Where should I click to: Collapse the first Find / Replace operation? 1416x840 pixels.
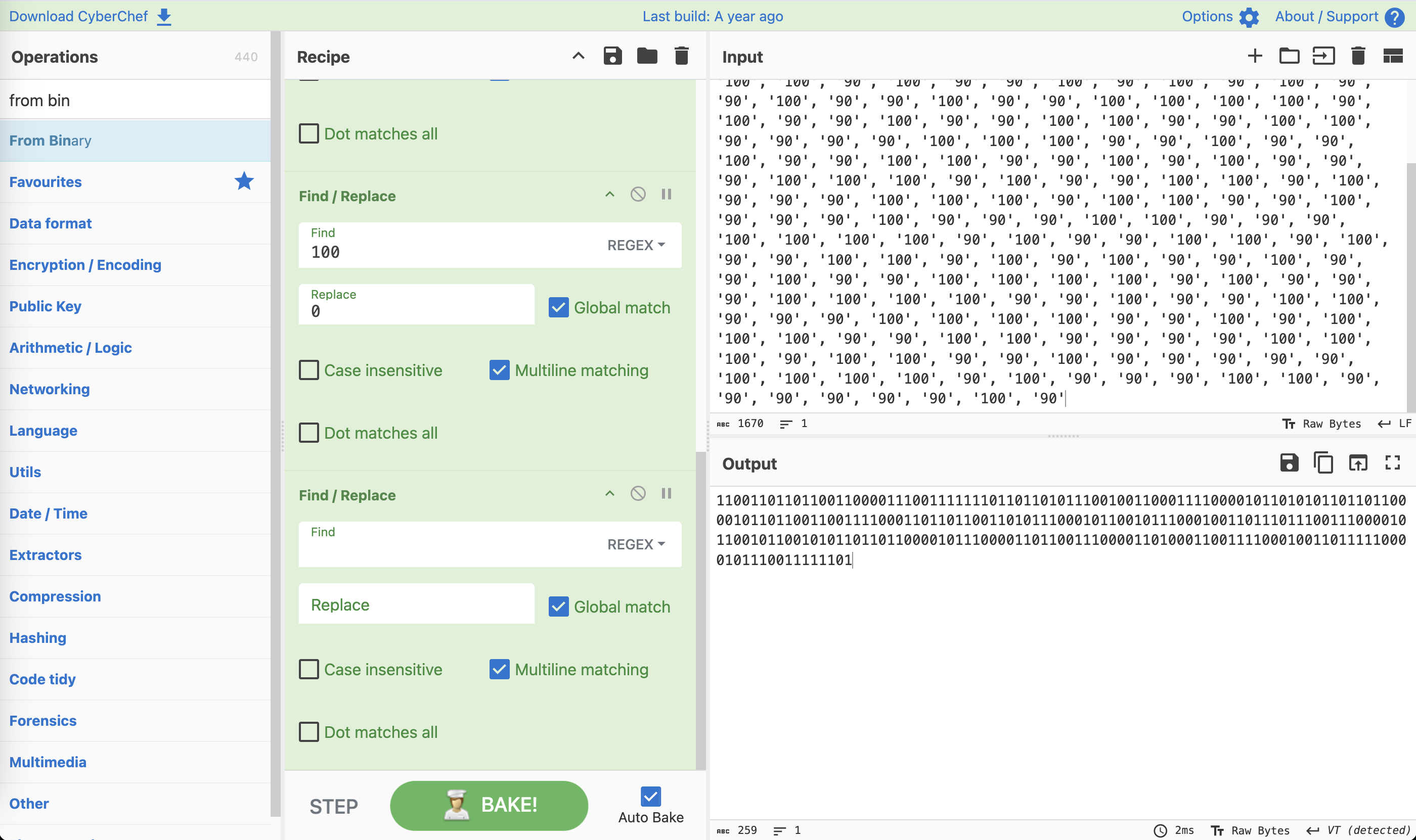609,195
